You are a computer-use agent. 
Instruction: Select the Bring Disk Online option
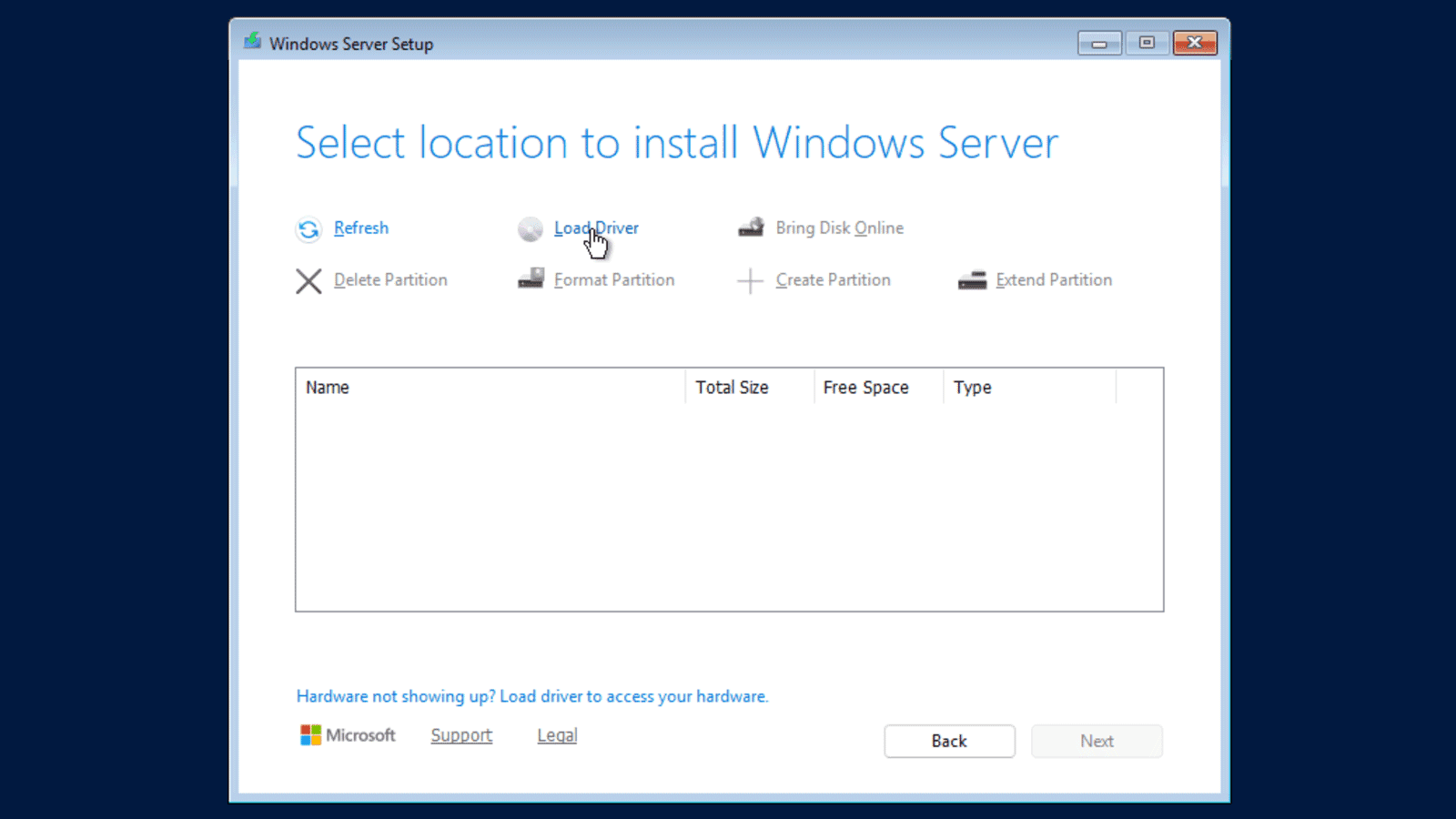click(x=840, y=227)
